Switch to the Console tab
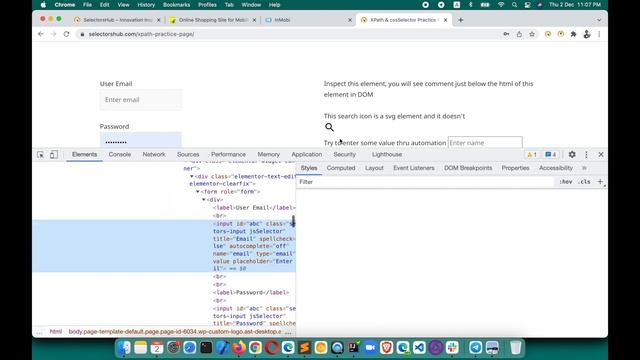This screenshot has width=640, height=360. [120, 154]
